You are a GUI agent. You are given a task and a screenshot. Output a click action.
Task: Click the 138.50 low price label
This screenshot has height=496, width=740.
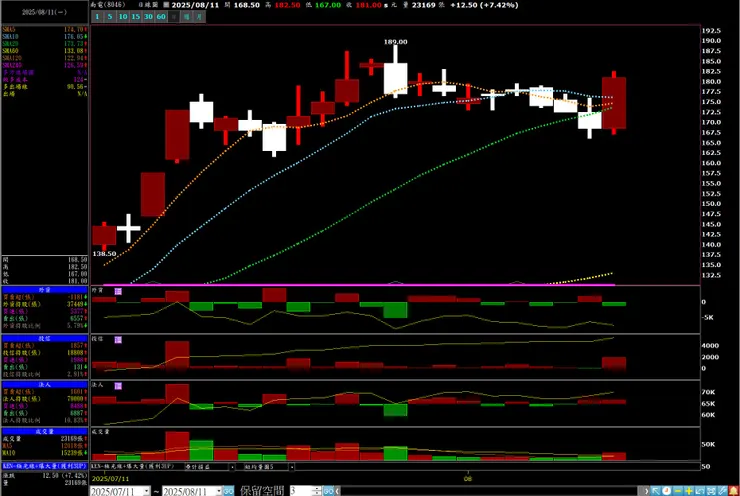(104, 253)
